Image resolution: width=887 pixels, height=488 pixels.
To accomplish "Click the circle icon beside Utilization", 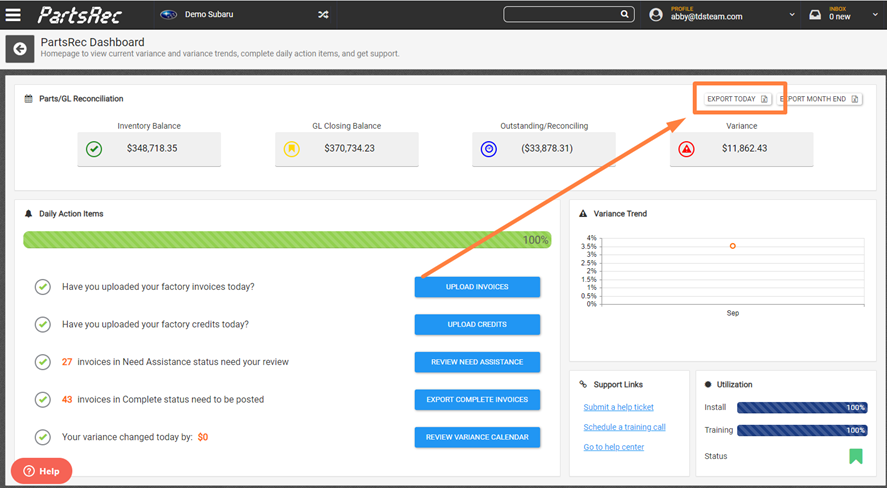I will pyautogui.click(x=708, y=385).
